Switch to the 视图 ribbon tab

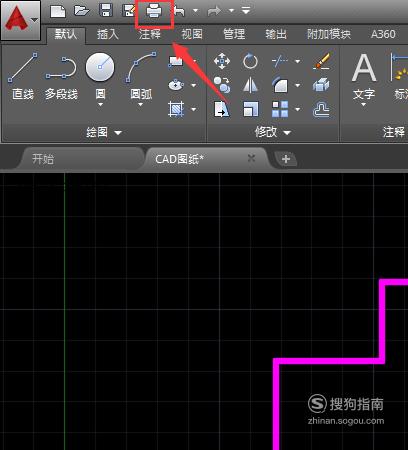[192, 34]
